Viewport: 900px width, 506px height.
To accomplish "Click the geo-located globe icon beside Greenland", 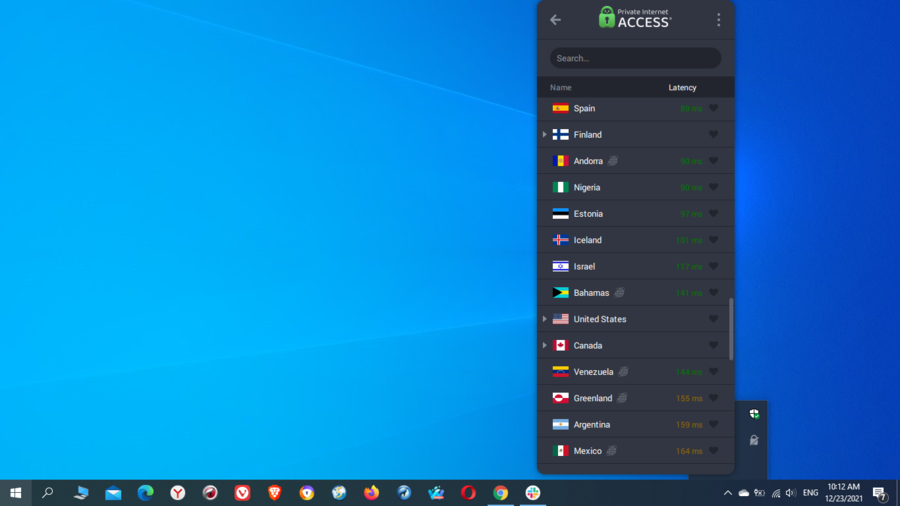I will (622, 398).
